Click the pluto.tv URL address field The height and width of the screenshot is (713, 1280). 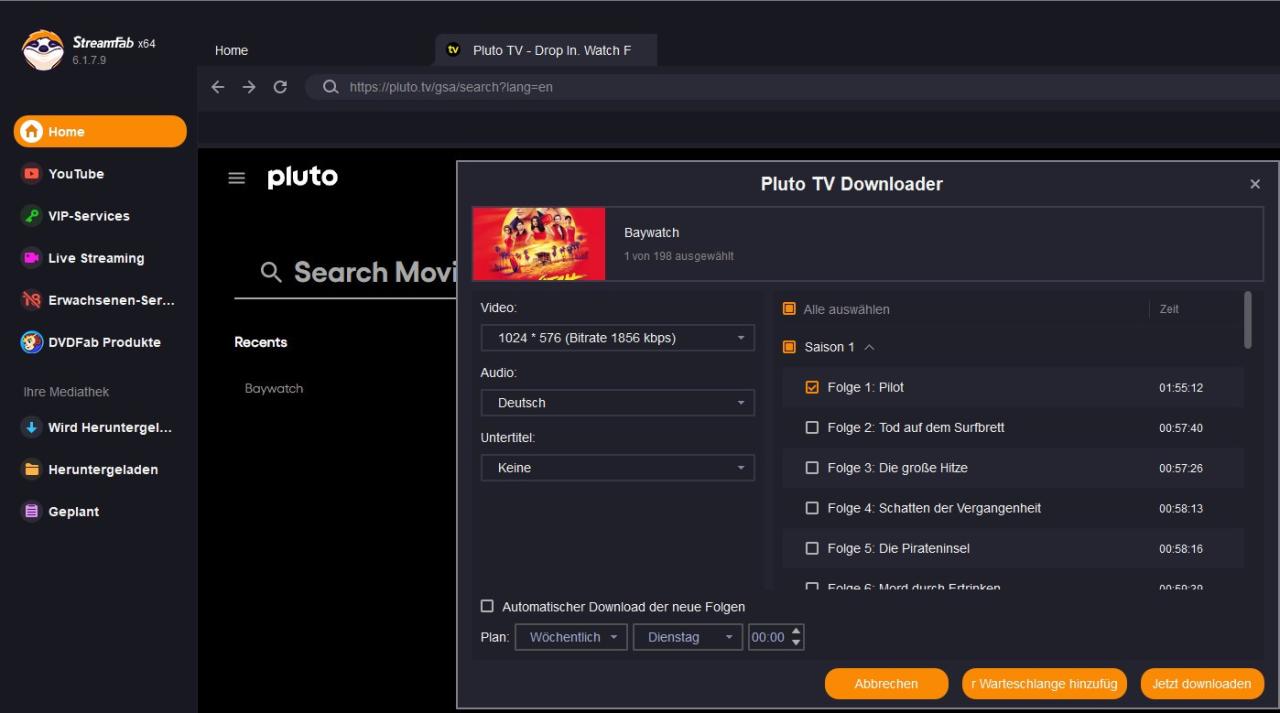[451, 87]
